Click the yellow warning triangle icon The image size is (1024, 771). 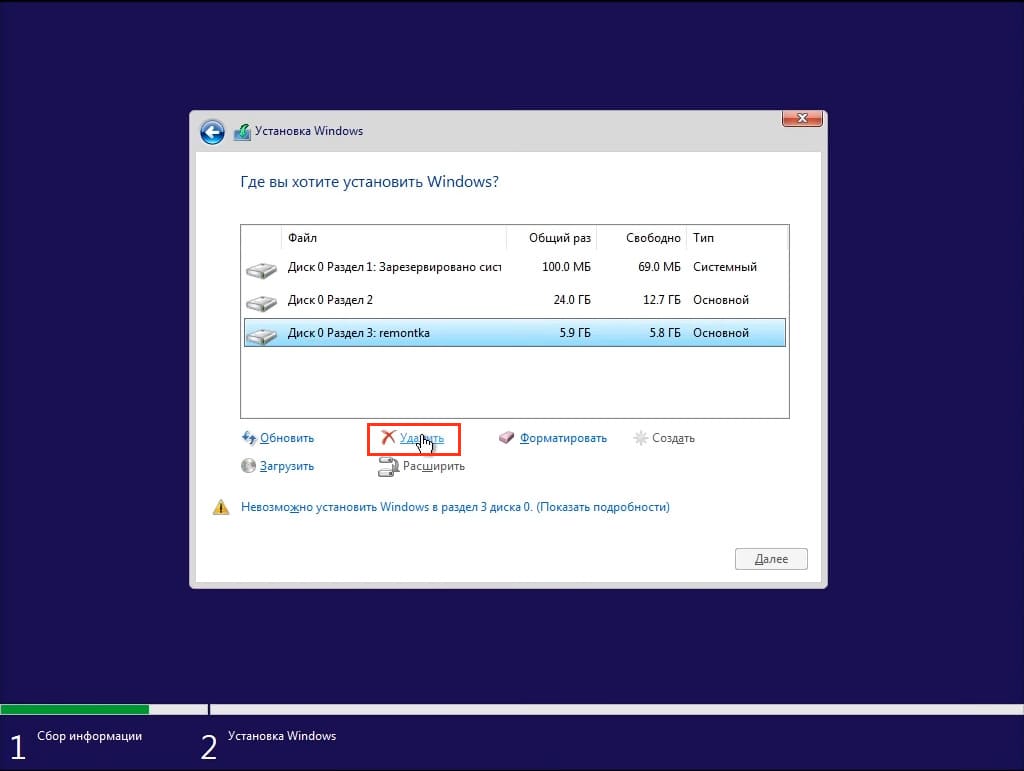tap(221, 507)
